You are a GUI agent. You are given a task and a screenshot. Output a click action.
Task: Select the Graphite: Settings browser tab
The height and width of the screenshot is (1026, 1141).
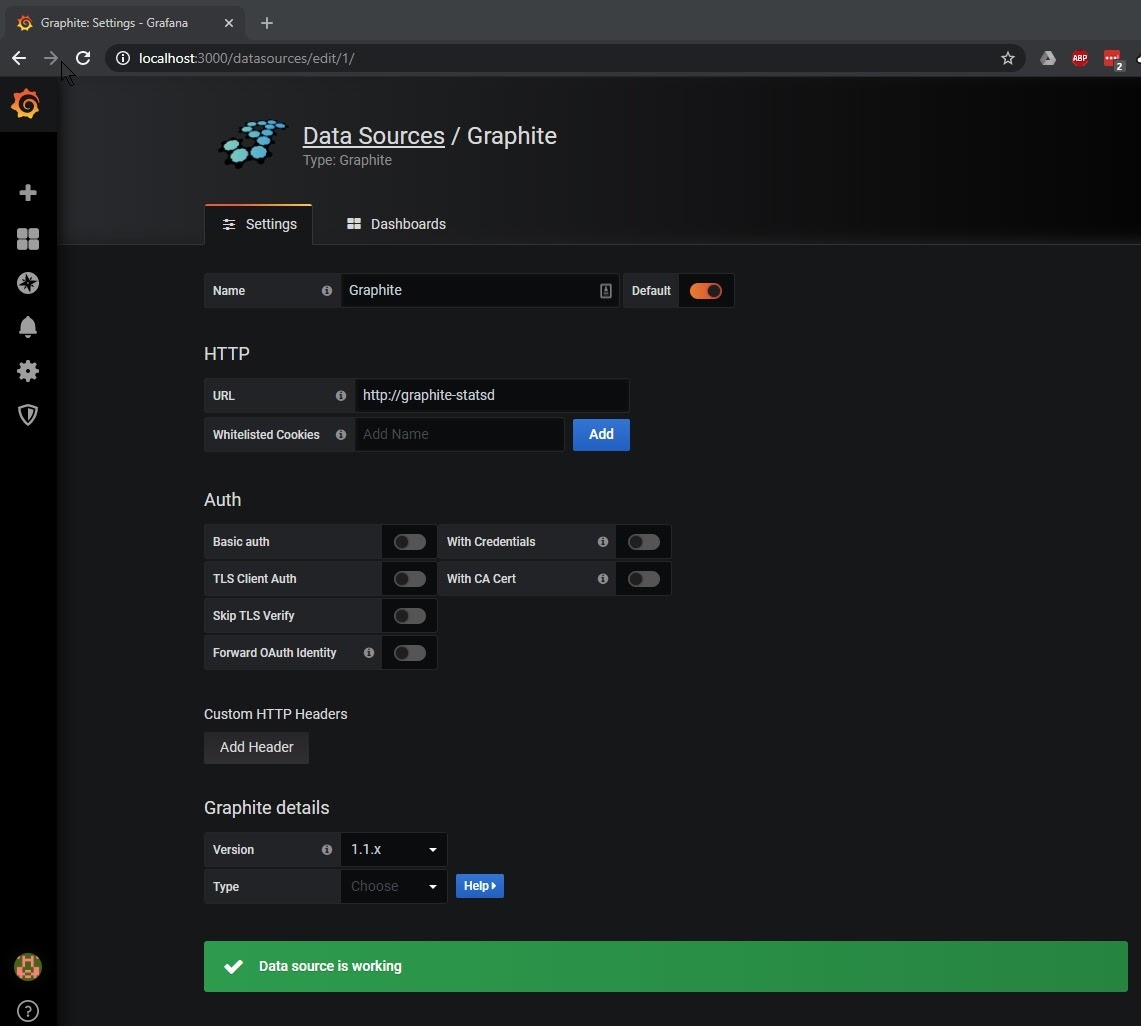pos(125,23)
